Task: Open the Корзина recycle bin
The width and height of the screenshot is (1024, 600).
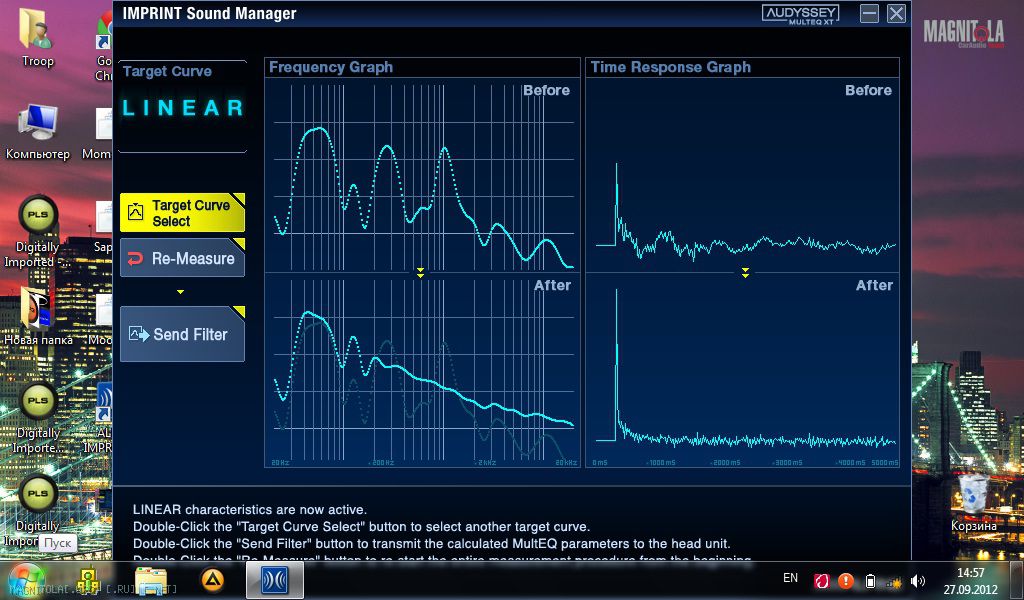Action: point(973,496)
